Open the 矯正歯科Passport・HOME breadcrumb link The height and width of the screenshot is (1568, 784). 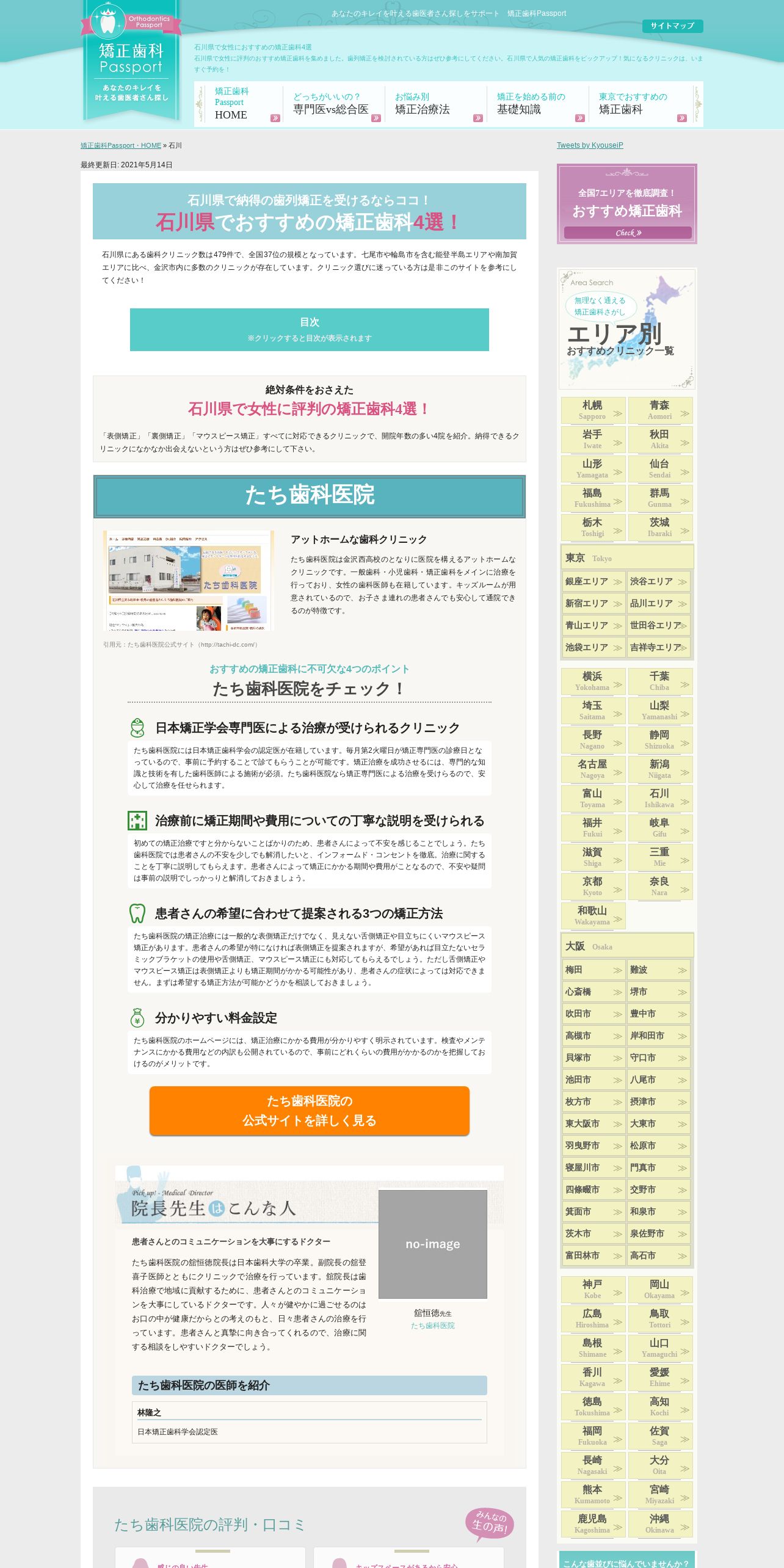click(x=121, y=146)
